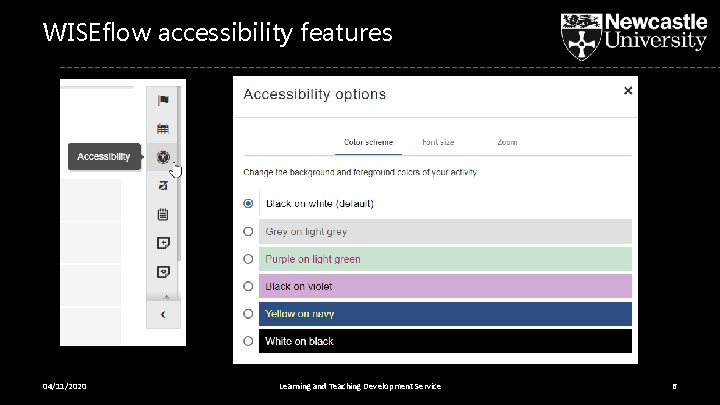Close the Accessibility options dialog
The width and height of the screenshot is (720, 405).
tap(628, 91)
